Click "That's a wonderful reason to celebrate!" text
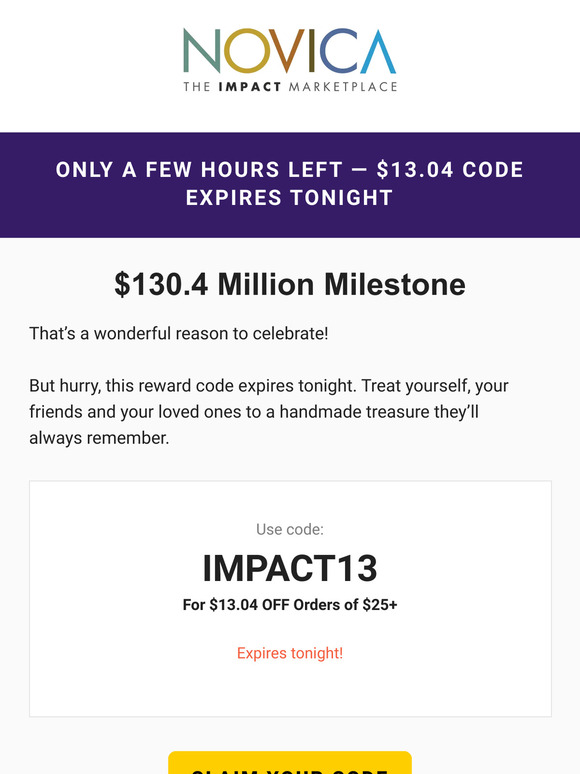 [x=179, y=334]
